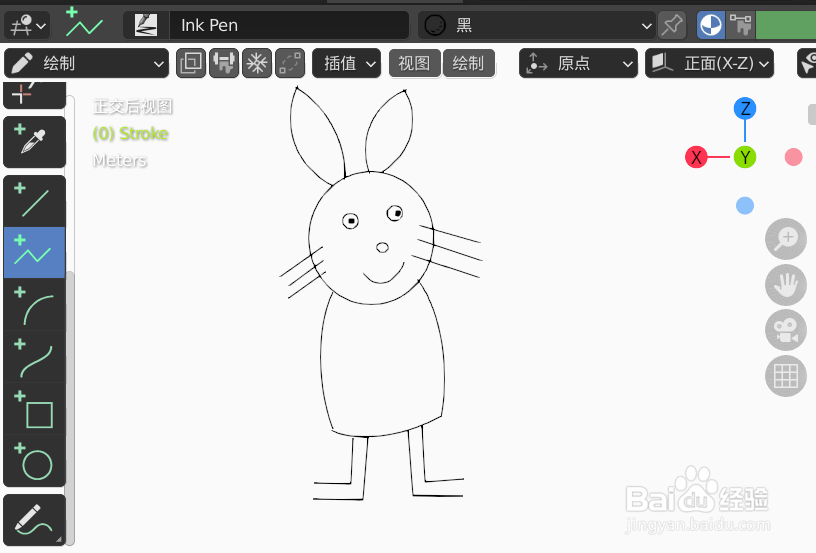The image size is (816, 553).
Task: Click the negative Z axis blue dot
Action: click(745, 205)
